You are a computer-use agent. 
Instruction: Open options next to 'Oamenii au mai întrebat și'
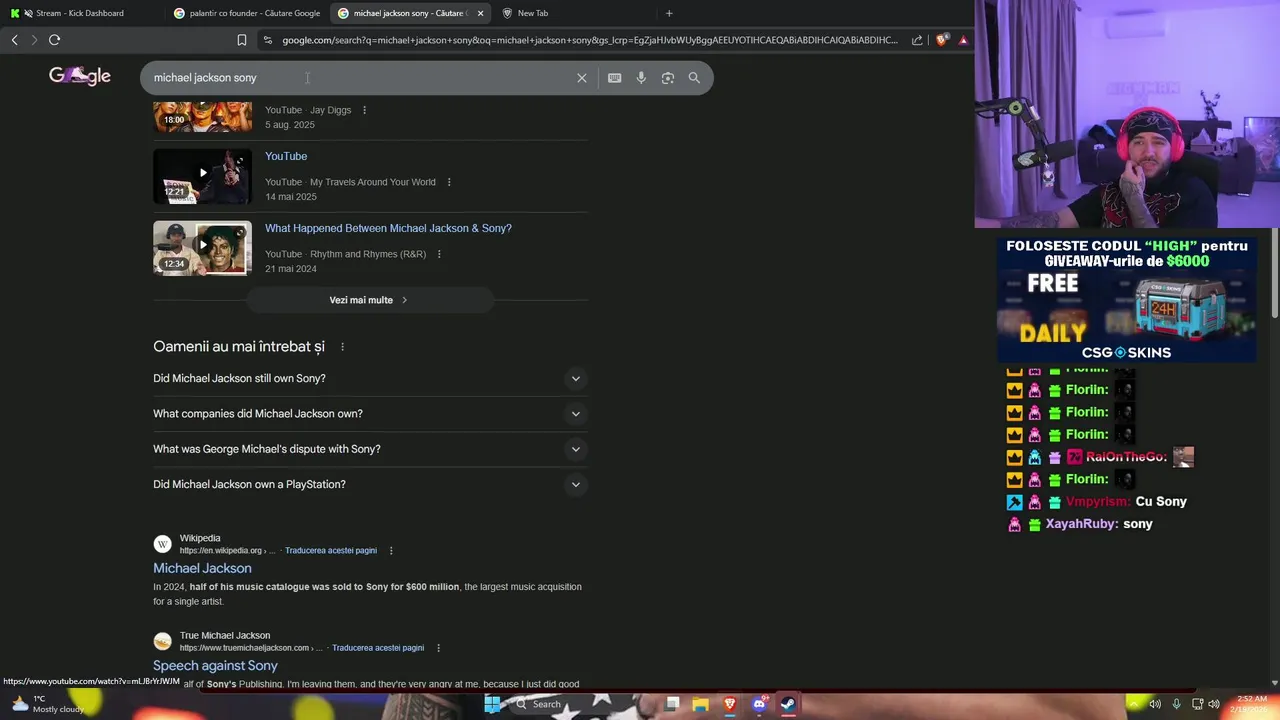click(x=342, y=347)
